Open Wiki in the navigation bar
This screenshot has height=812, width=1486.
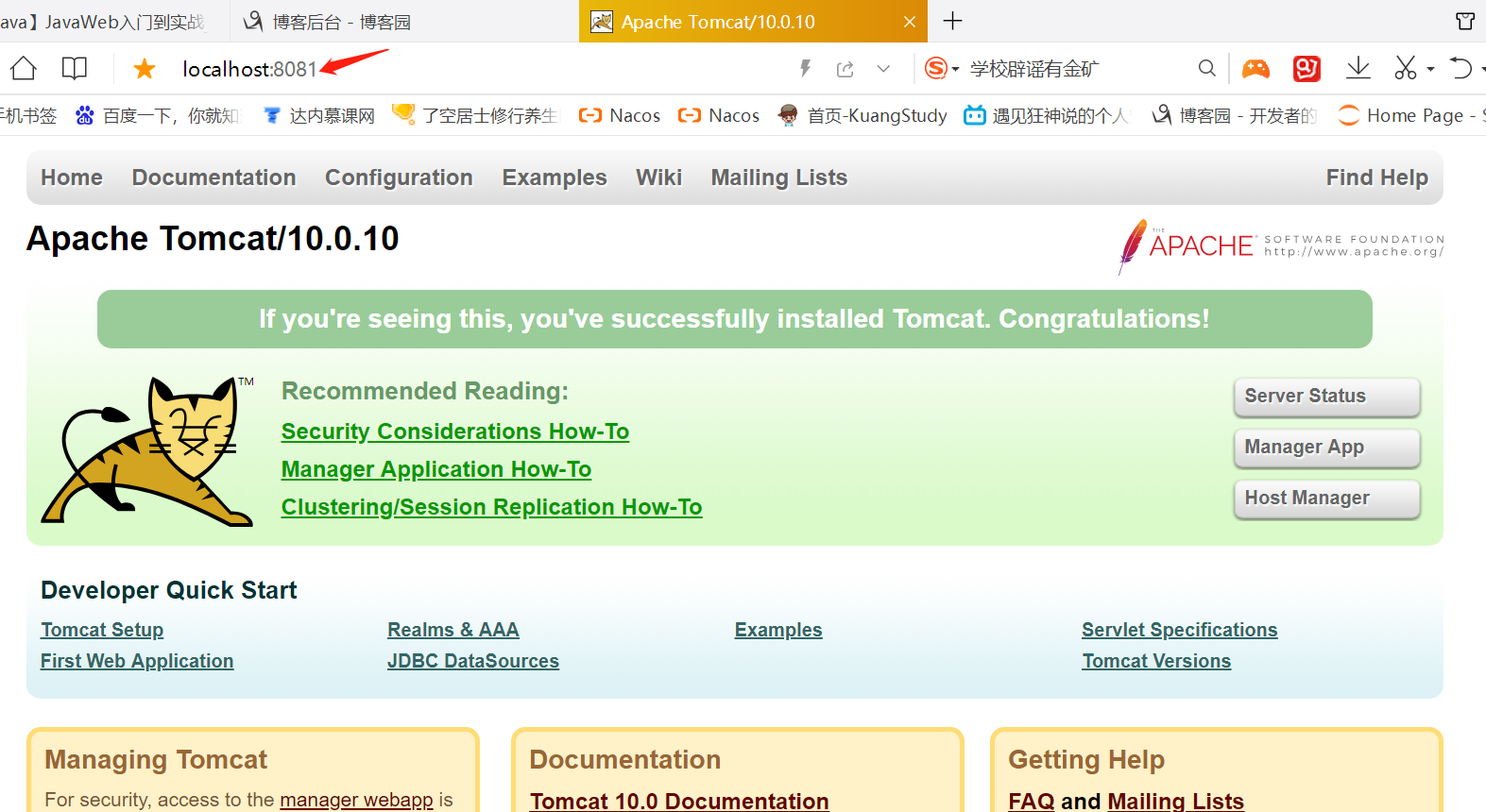point(658,178)
